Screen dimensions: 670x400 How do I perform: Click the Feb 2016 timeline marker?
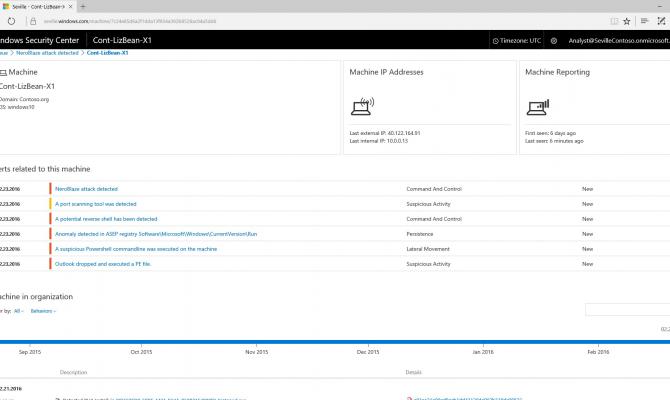598,352
